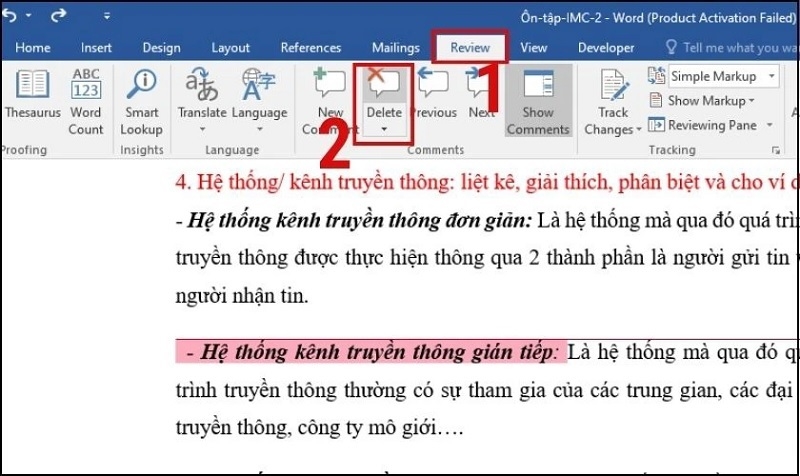Click the Language icon
Screen dimensions: 800x476
[x=259, y=96]
